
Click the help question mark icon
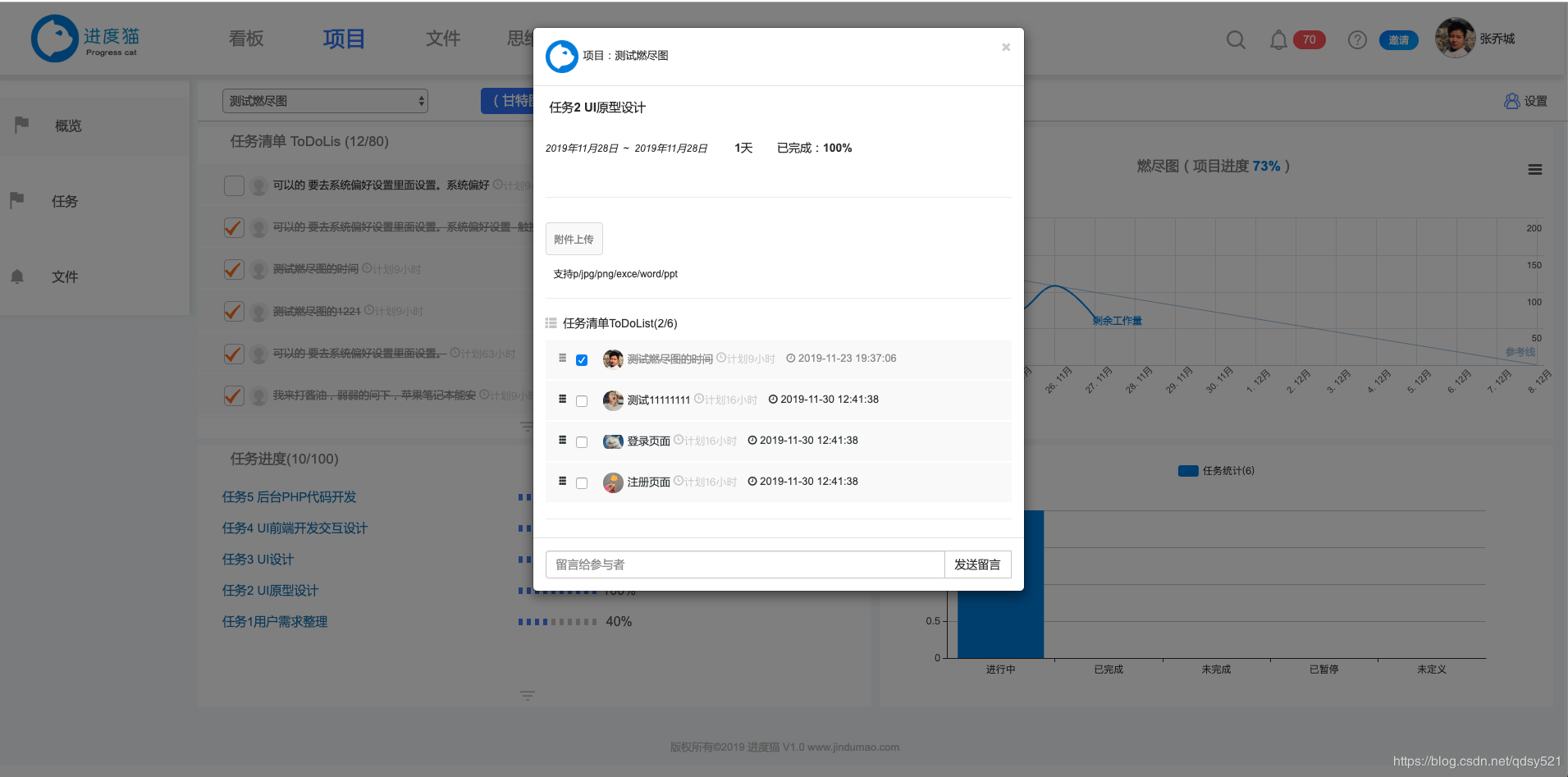1357,39
